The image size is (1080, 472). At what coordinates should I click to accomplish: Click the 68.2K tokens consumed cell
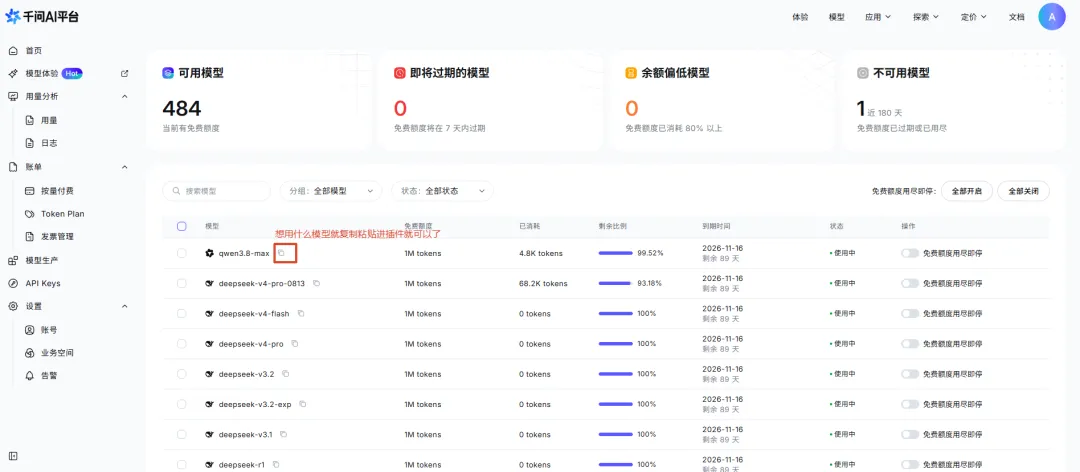point(543,283)
